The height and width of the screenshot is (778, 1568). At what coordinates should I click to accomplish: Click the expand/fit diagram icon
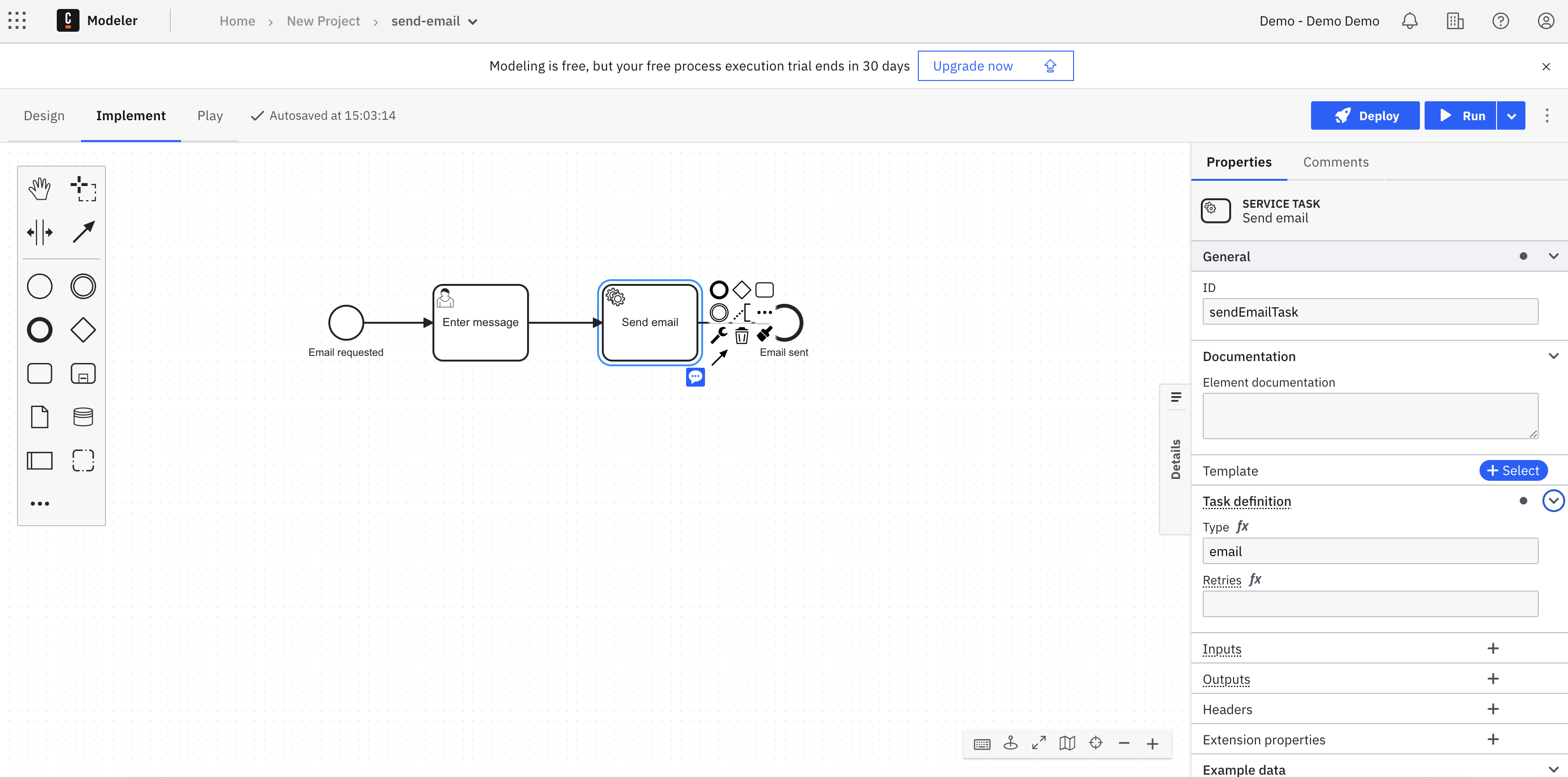[1039, 744]
